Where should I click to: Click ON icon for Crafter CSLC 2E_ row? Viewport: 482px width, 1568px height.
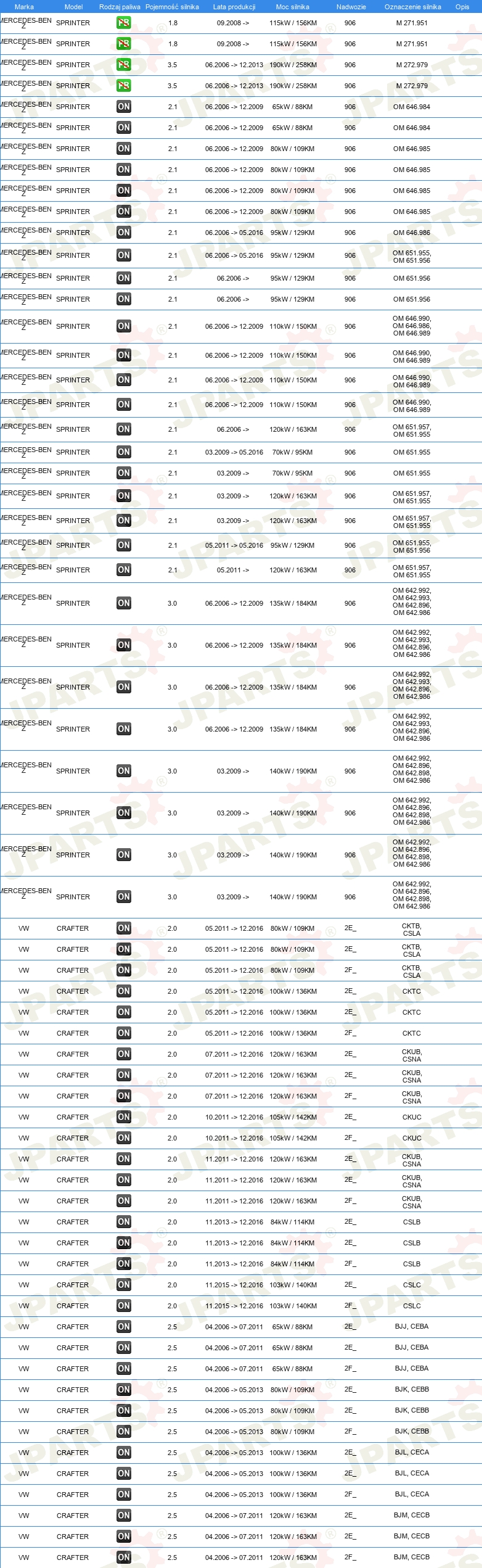[x=123, y=1285]
